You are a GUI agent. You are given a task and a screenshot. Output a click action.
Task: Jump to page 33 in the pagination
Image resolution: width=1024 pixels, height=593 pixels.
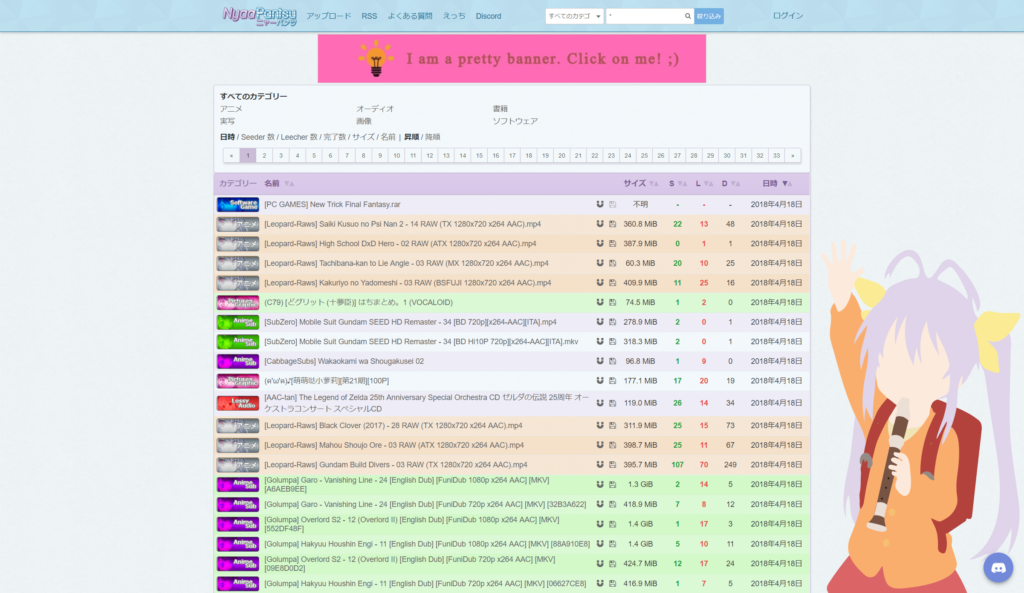(776, 155)
